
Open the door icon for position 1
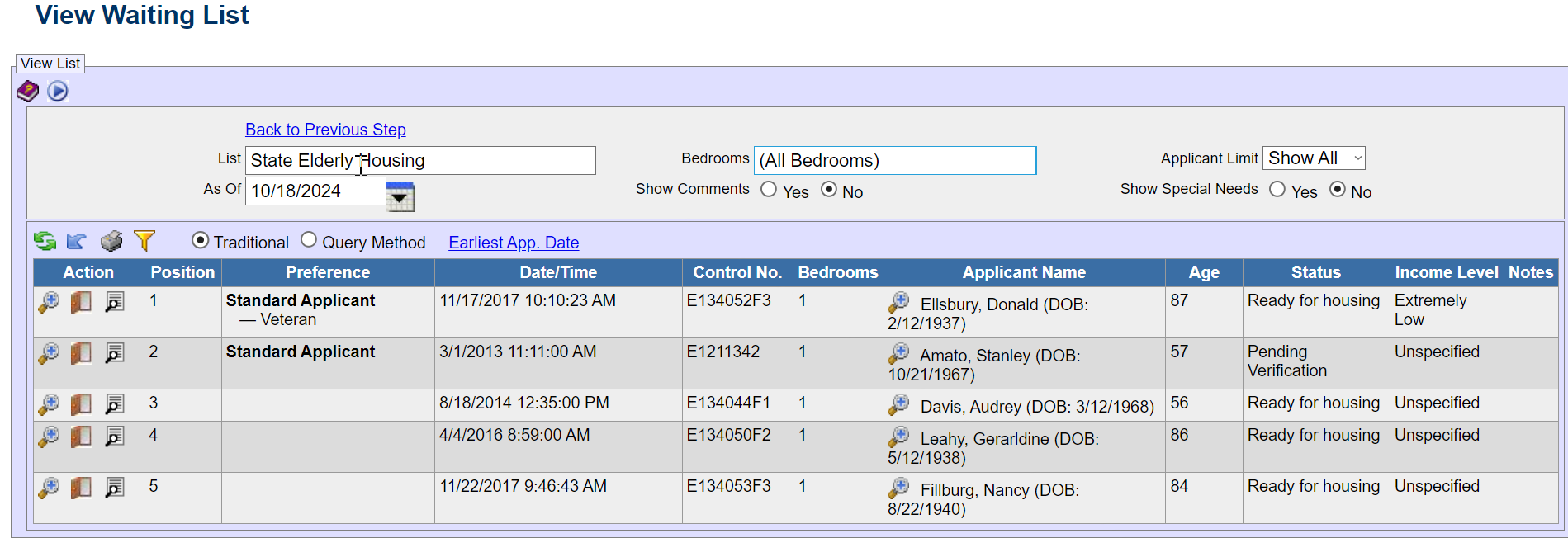[x=81, y=302]
